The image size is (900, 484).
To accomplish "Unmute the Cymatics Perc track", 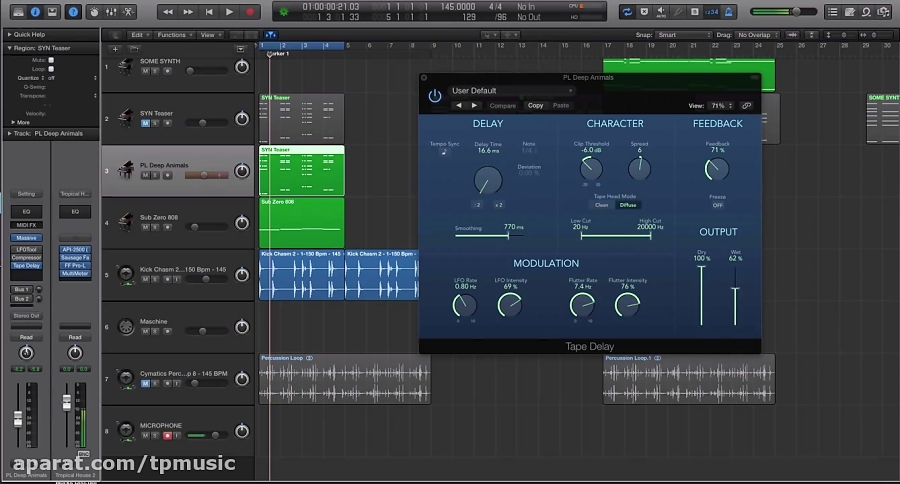I will (x=145, y=384).
